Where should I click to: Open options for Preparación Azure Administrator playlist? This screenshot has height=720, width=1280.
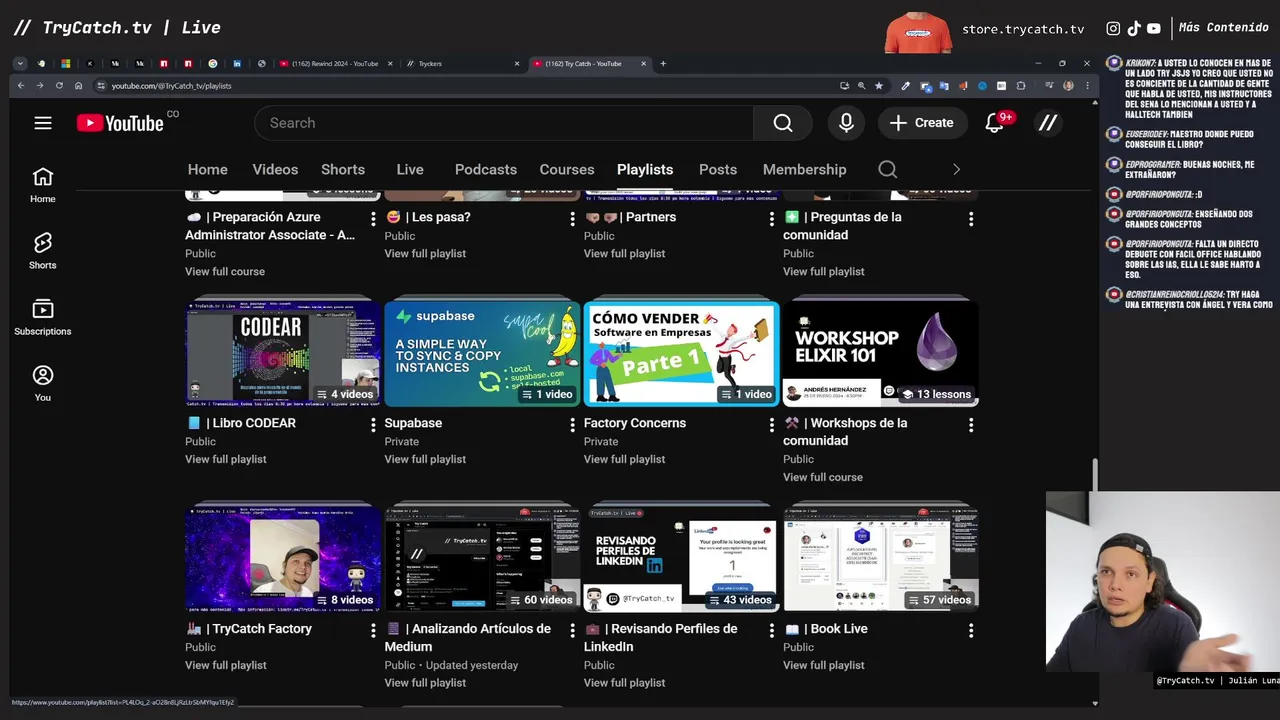pyautogui.click(x=373, y=218)
